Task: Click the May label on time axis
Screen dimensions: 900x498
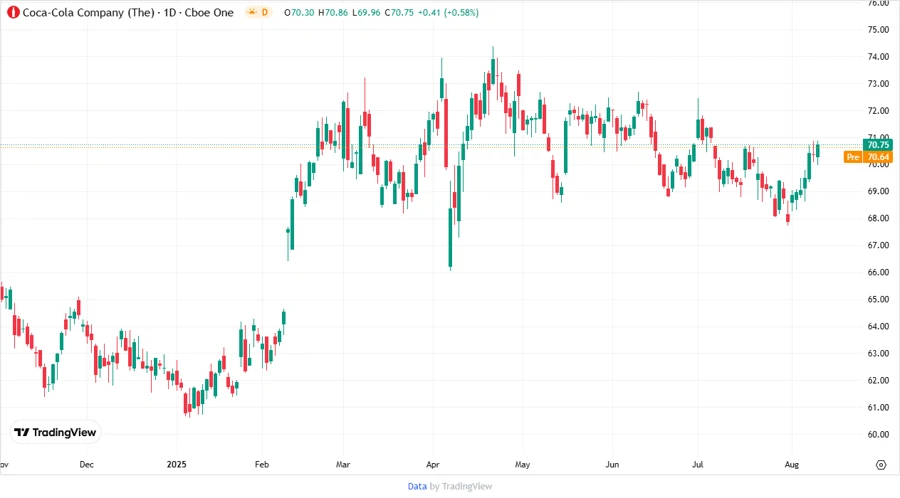Action: point(522,465)
